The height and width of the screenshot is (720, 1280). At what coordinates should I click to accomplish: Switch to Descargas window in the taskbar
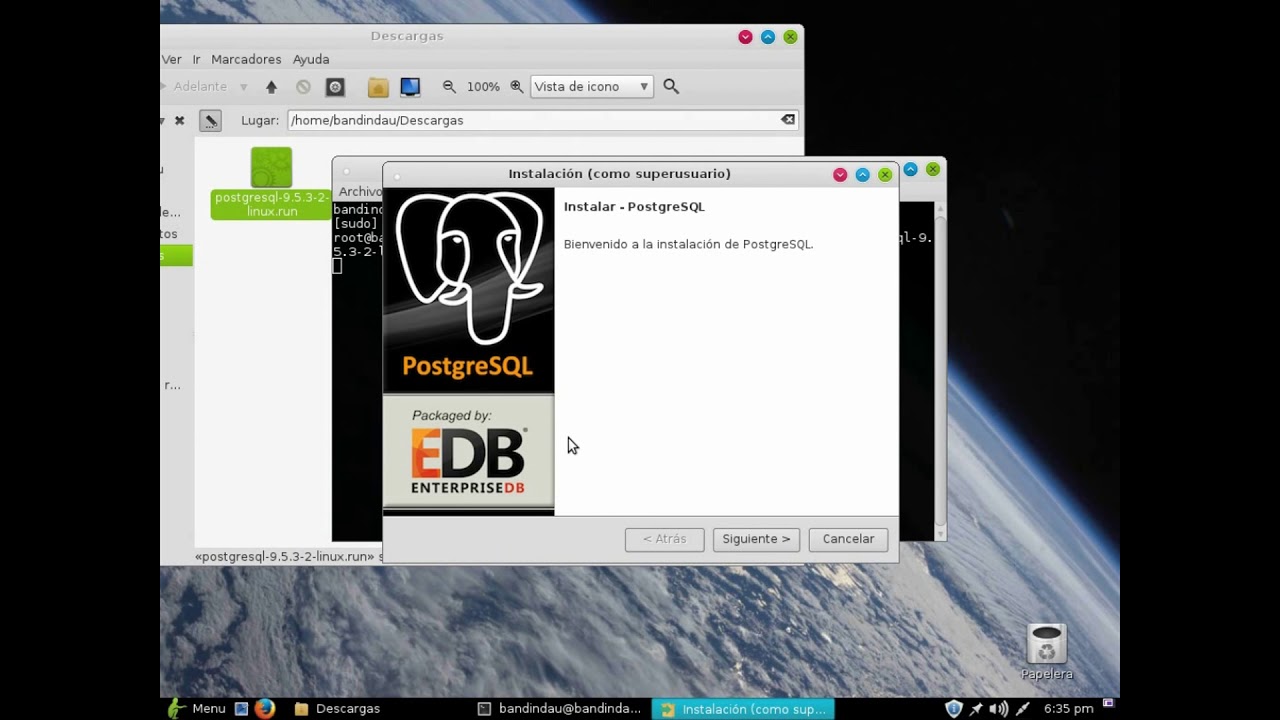point(338,708)
